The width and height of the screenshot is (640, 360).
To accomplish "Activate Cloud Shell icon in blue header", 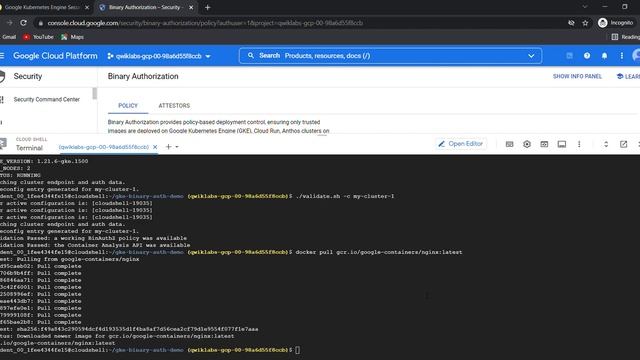I will pyautogui.click(x=569, y=56).
